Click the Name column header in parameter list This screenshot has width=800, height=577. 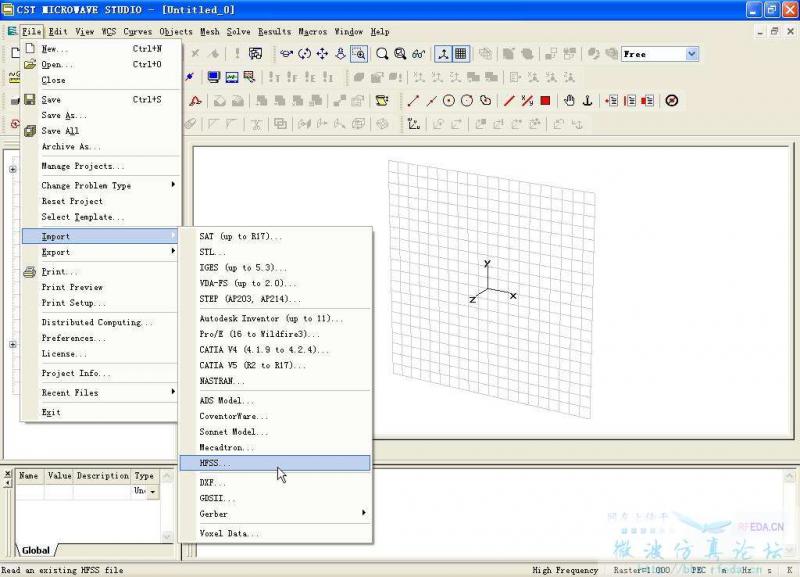29,476
